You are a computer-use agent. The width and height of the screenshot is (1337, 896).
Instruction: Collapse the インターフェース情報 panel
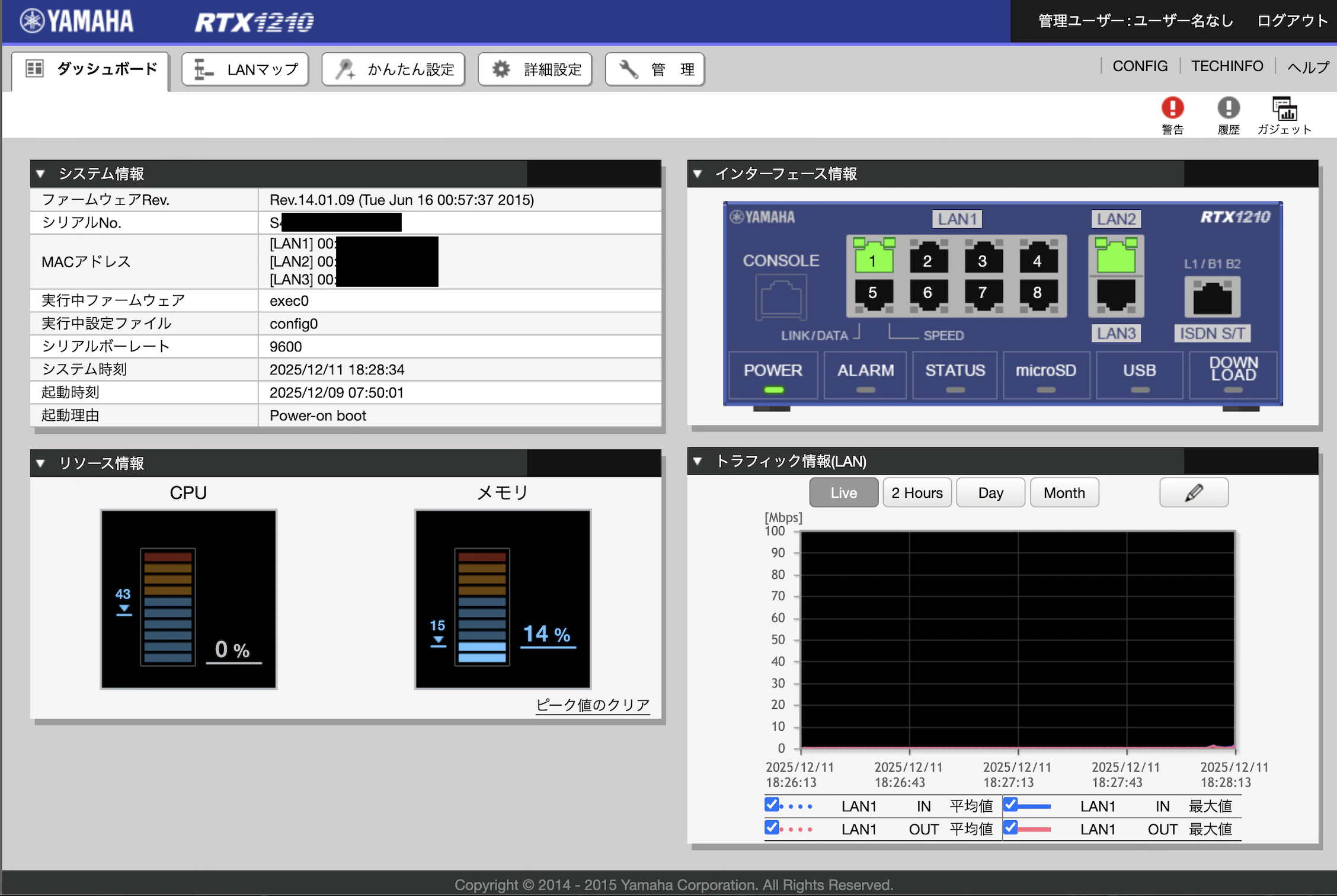698,174
